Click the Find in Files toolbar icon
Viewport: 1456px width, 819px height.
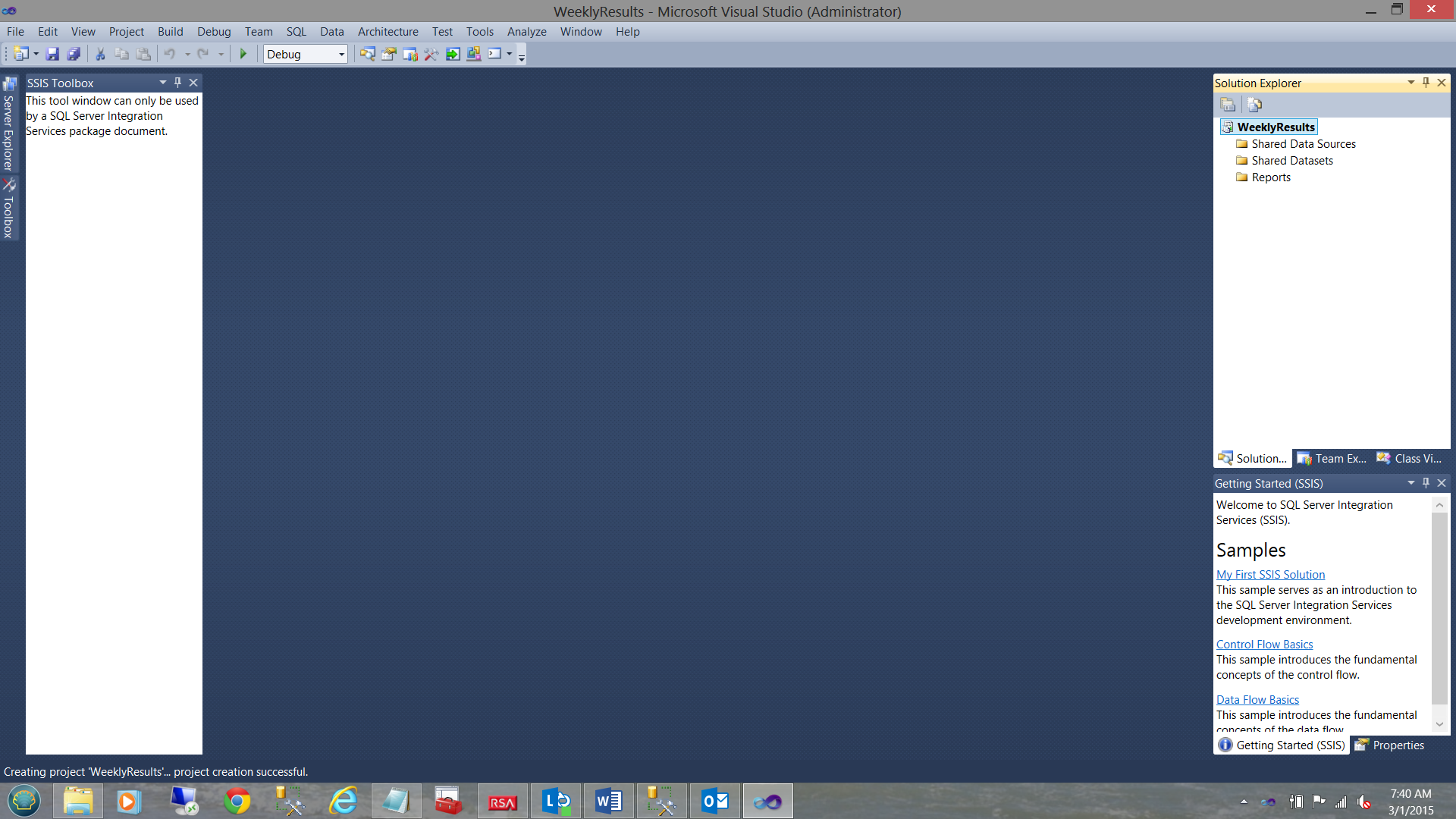pyautogui.click(x=368, y=54)
